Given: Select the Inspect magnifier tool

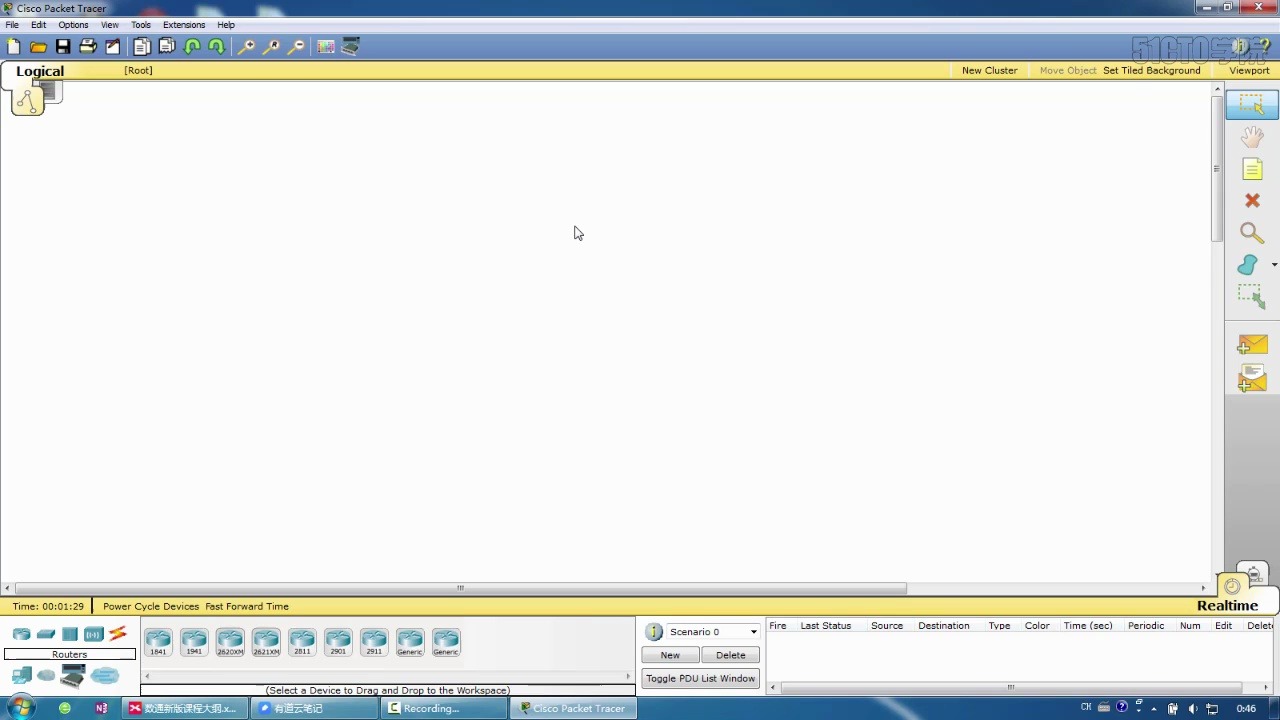Looking at the screenshot, I should [1252, 233].
